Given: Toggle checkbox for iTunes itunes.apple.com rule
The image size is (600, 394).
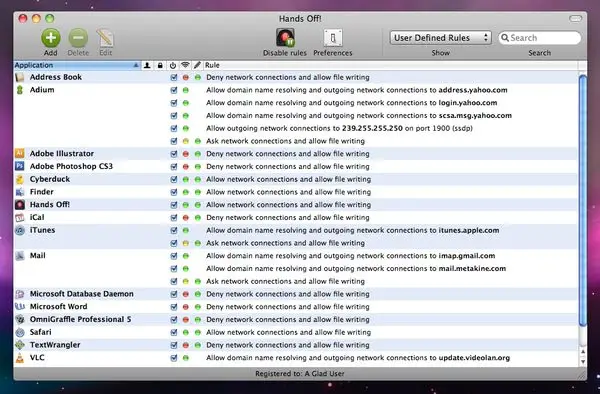Looking at the screenshot, I should [174, 230].
